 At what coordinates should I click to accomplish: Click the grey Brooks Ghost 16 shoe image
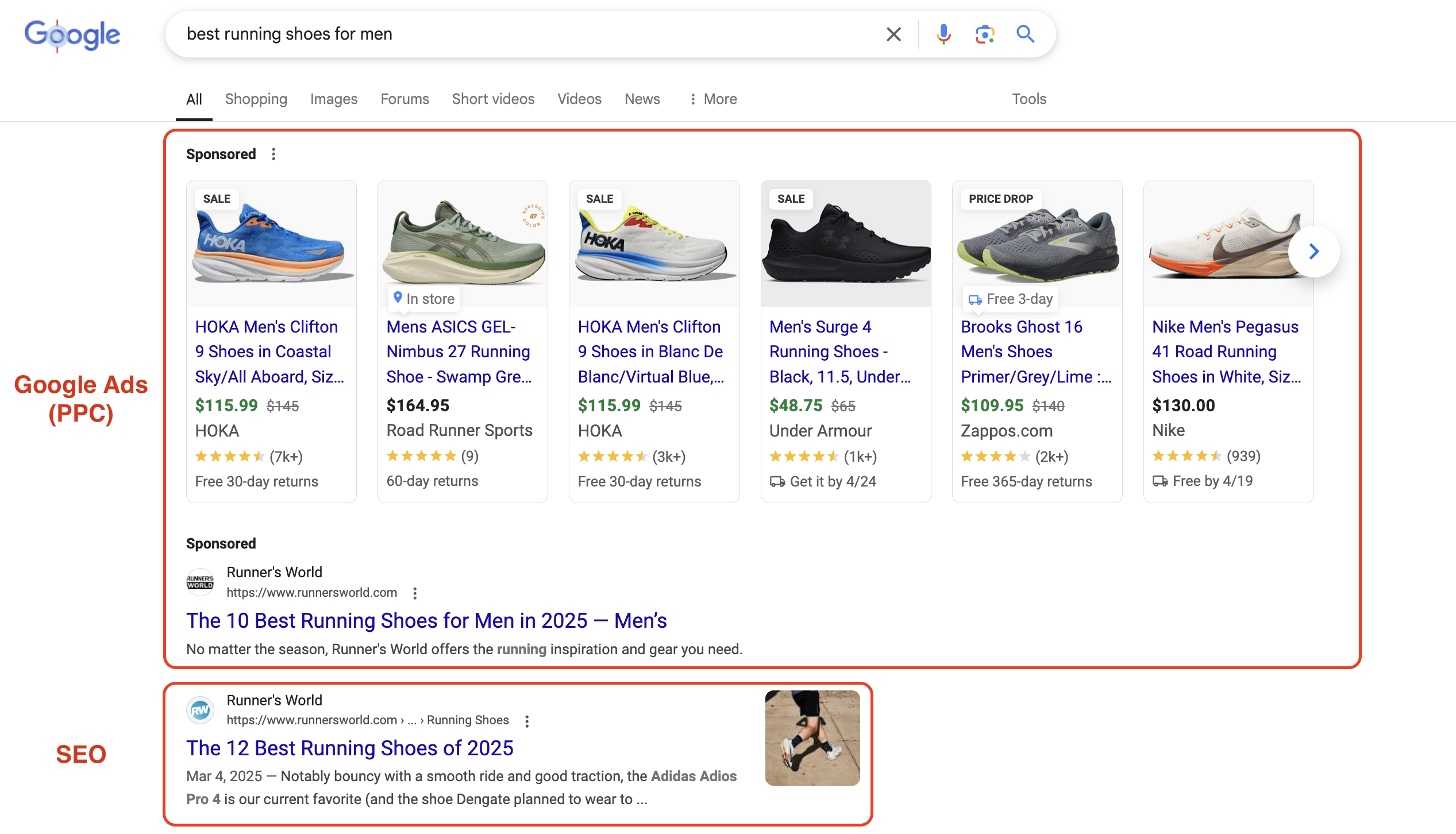point(1037,244)
